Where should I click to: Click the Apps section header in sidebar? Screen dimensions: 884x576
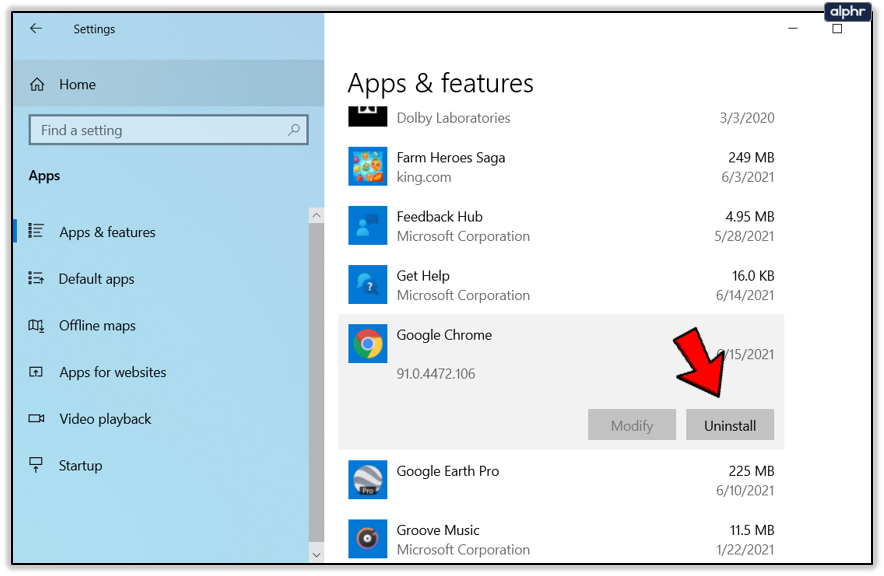[44, 176]
